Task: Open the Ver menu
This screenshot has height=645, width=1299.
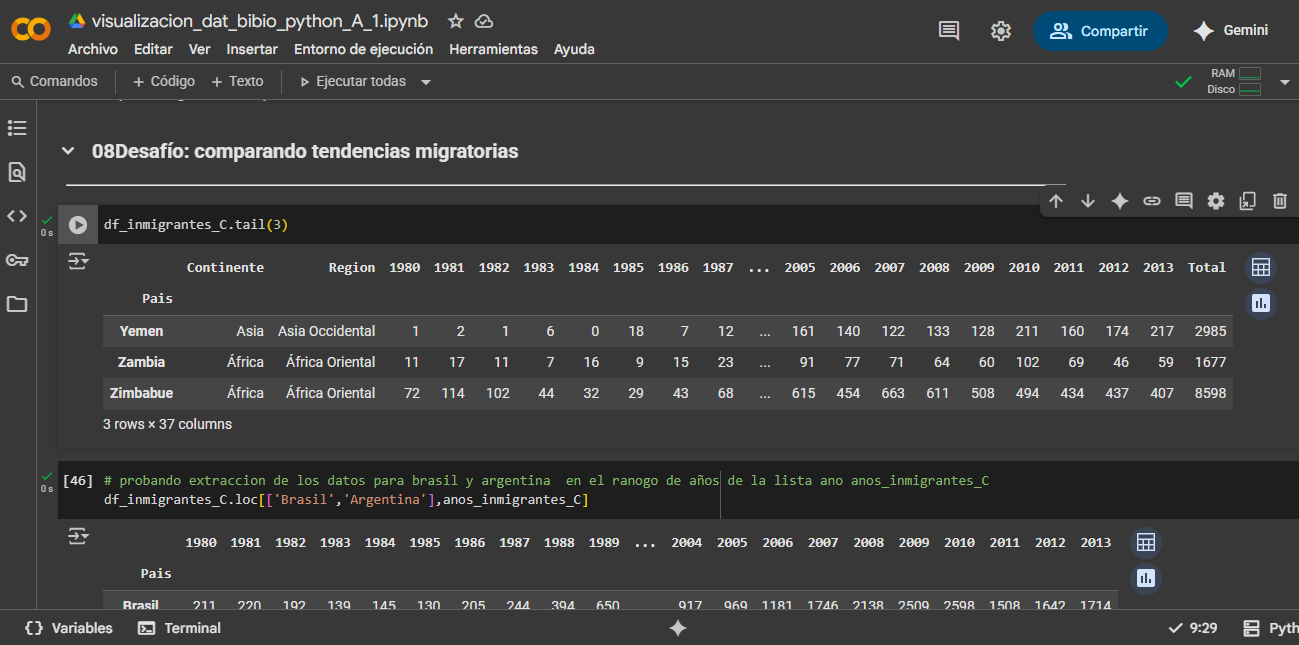Action: click(x=200, y=49)
